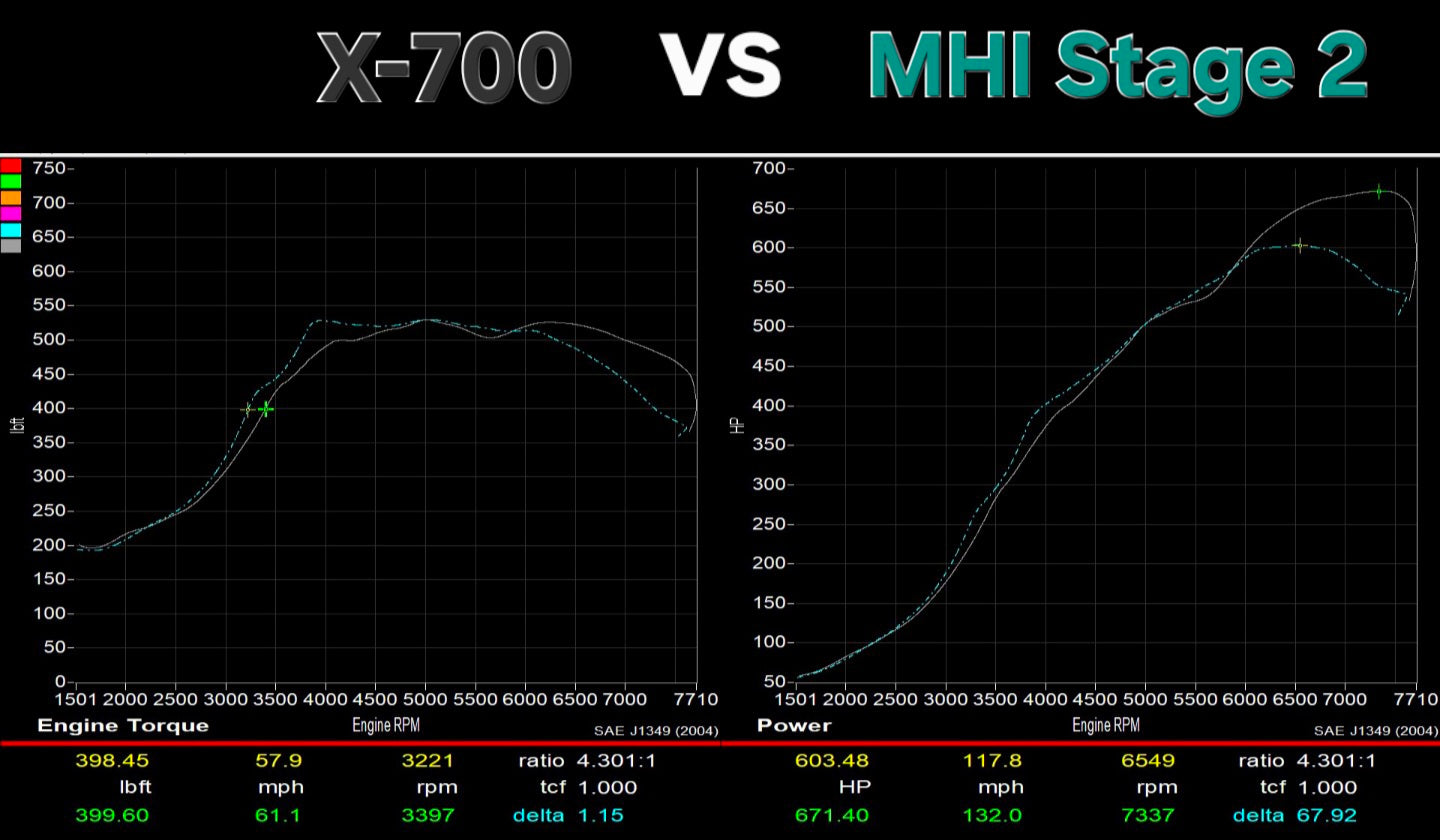Select the yellow cursor marker on torque graph
Screen dimensions: 1440x840
point(247,409)
